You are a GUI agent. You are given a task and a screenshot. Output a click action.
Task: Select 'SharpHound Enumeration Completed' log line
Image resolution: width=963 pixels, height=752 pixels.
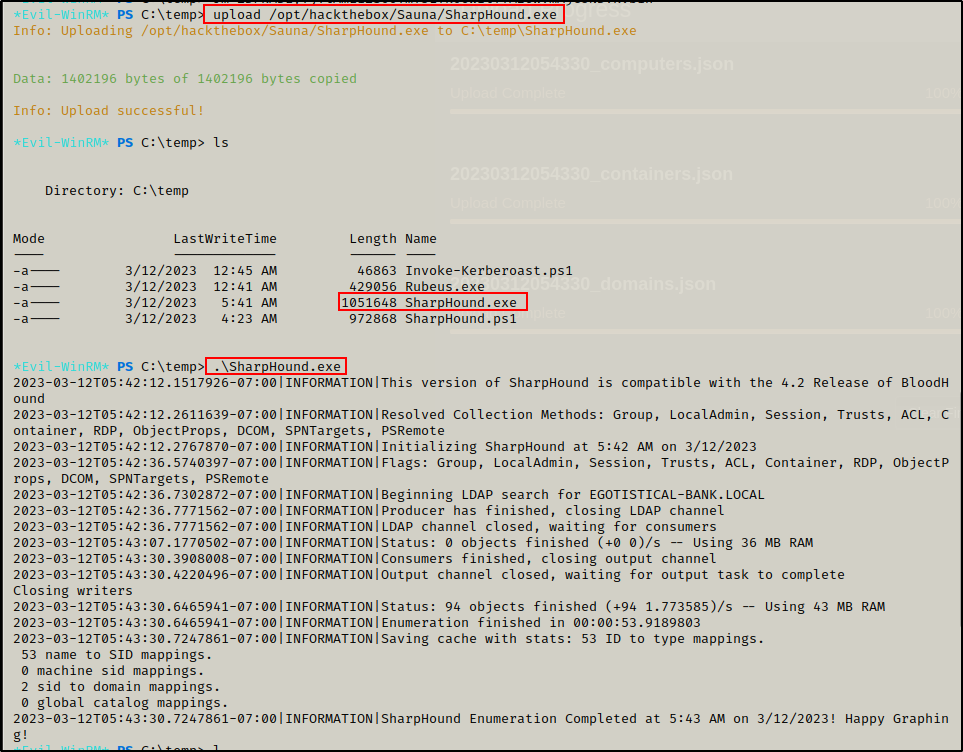tap(481, 726)
